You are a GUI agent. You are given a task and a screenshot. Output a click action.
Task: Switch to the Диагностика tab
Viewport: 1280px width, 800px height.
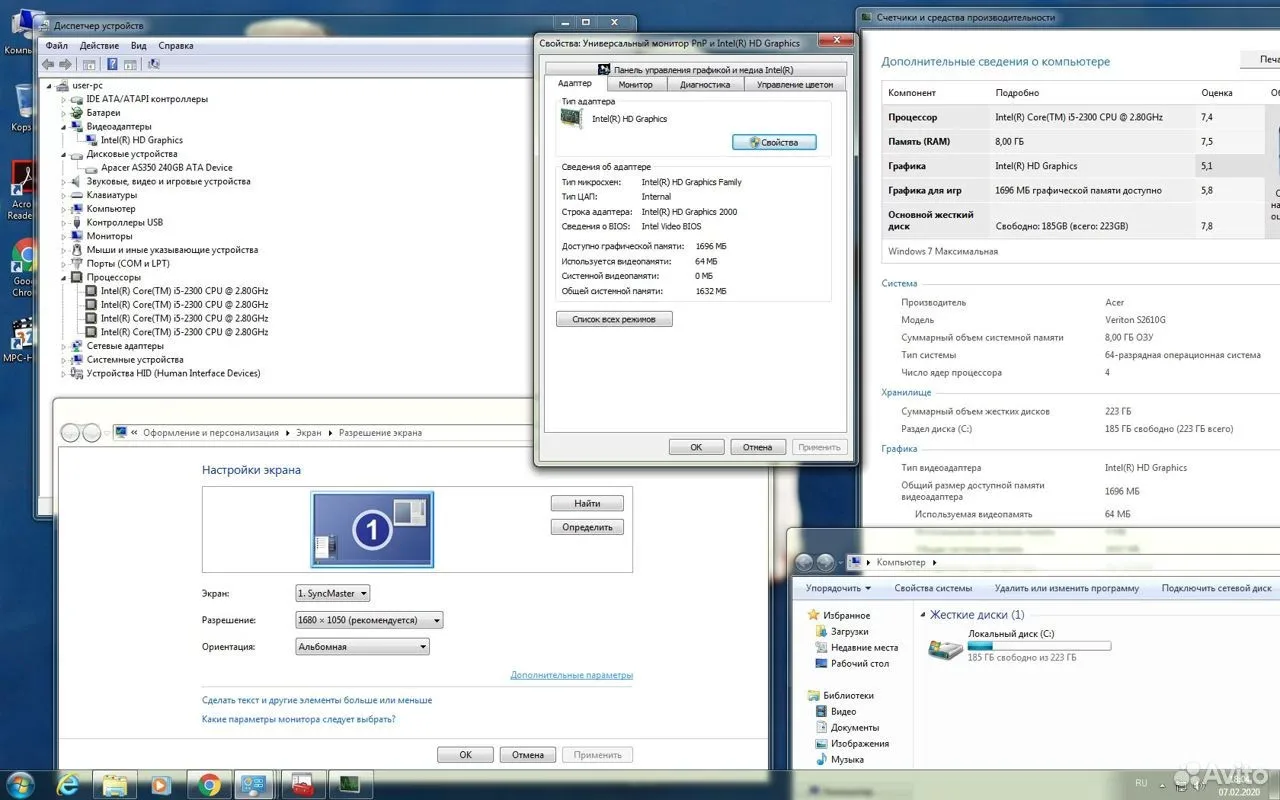(705, 85)
